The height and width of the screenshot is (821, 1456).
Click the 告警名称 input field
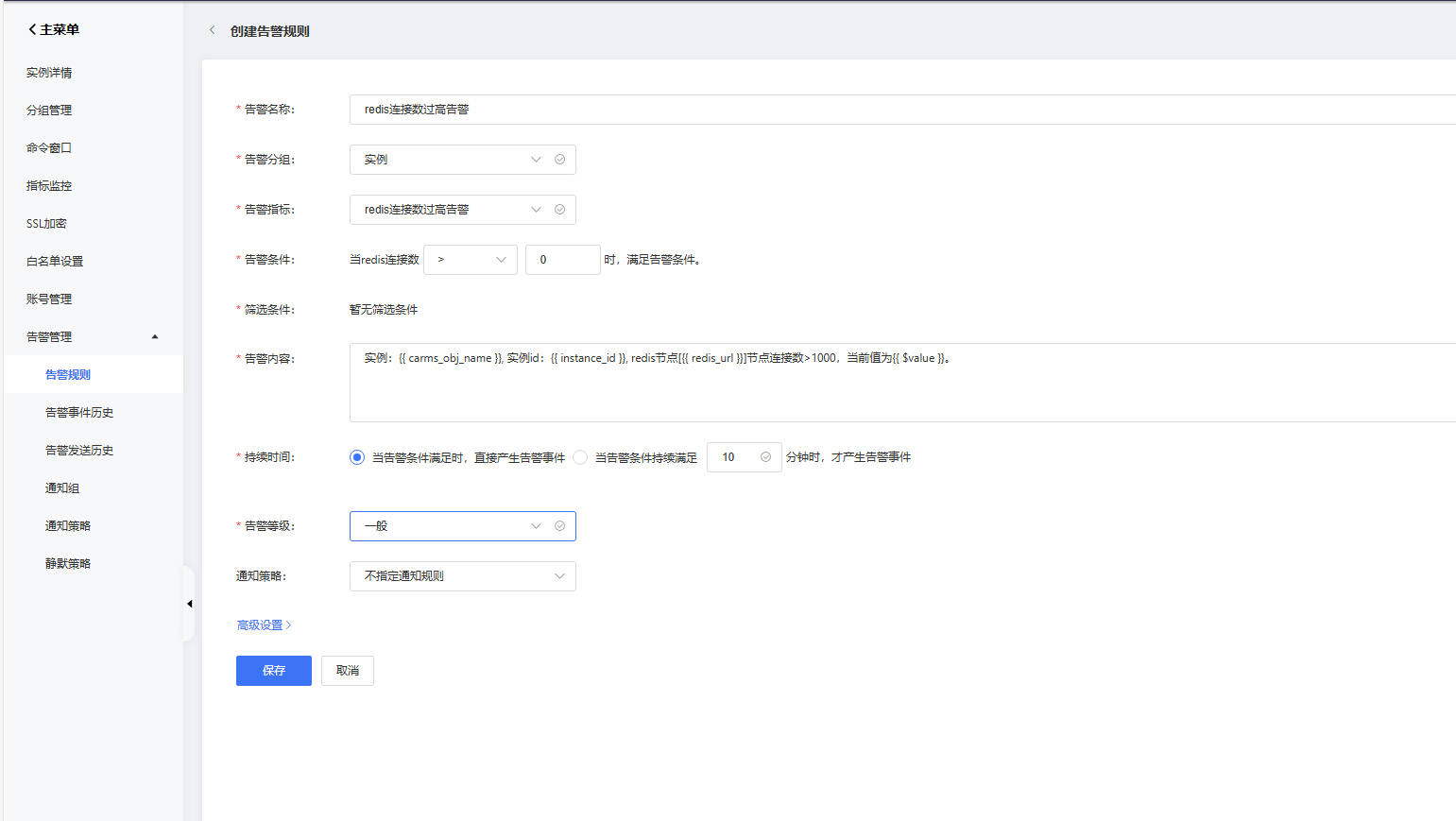click(x=898, y=110)
